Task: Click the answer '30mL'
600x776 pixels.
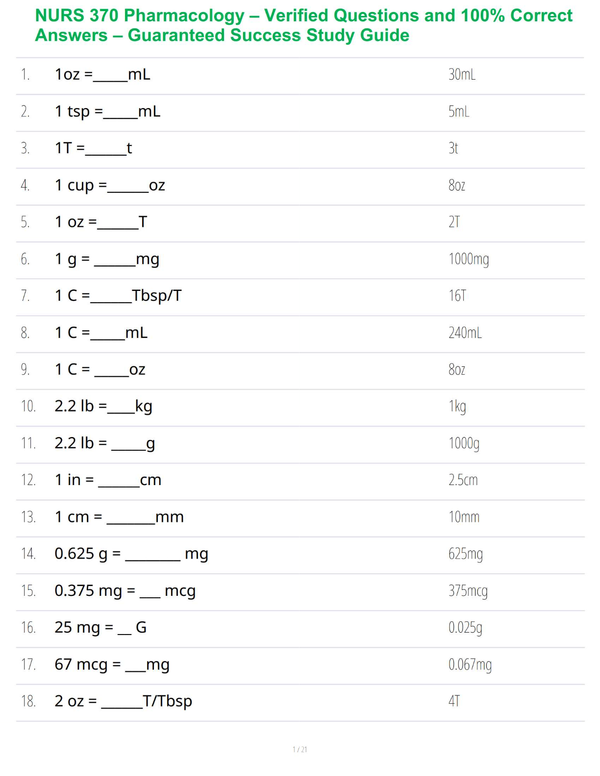Action: tap(462, 75)
